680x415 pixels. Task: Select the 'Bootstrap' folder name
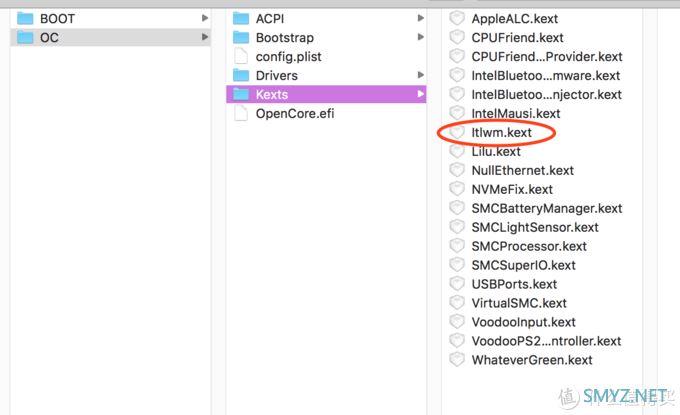tap(284, 38)
